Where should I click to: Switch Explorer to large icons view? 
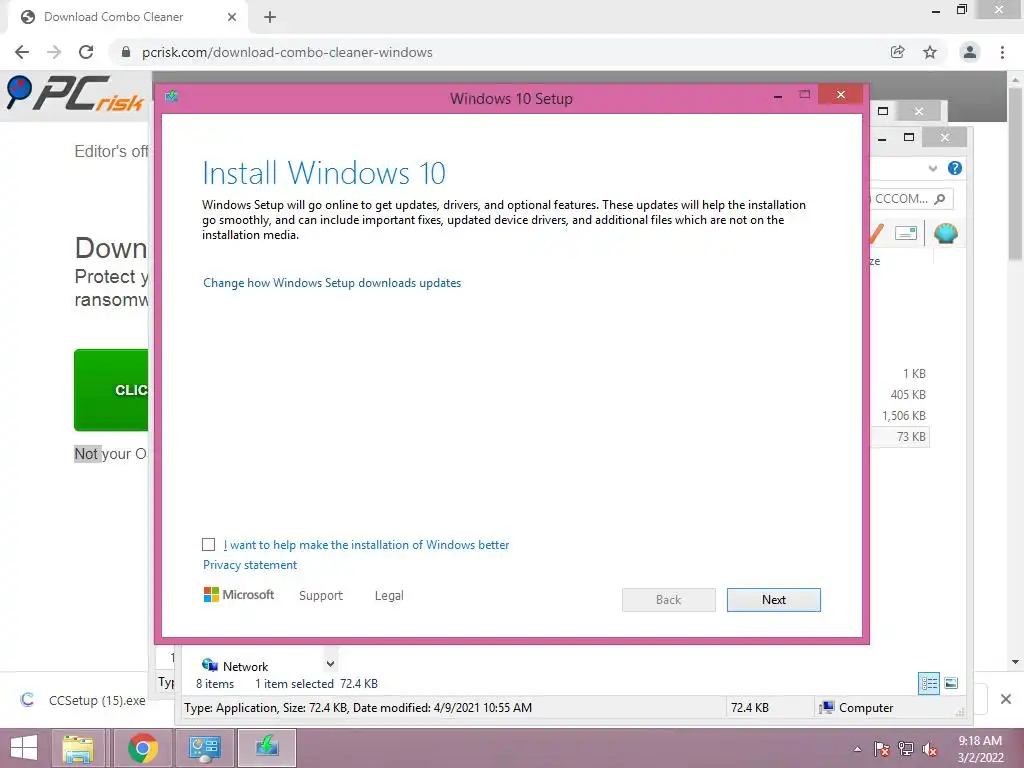coord(952,683)
